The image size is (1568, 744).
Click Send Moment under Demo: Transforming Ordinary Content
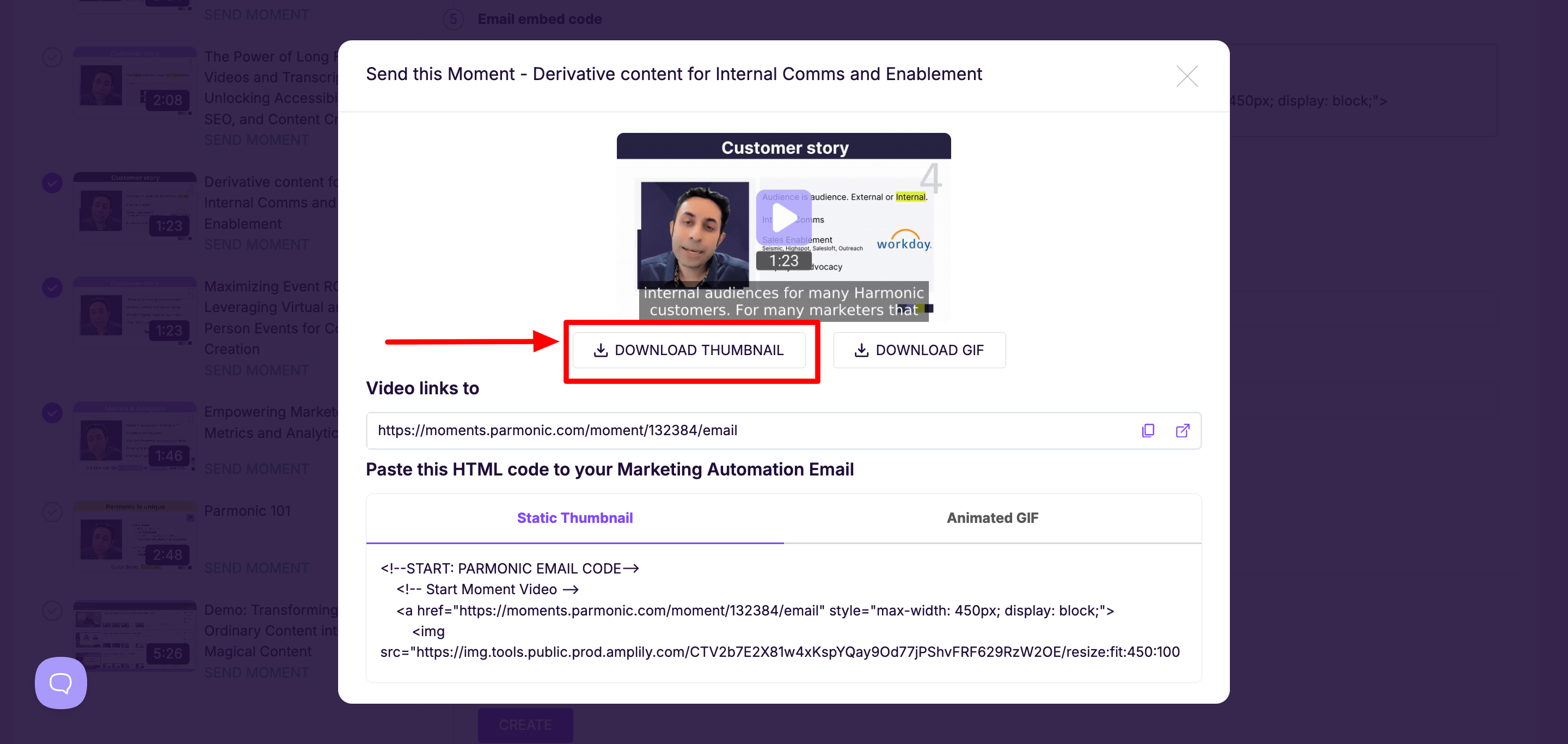(x=256, y=673)
